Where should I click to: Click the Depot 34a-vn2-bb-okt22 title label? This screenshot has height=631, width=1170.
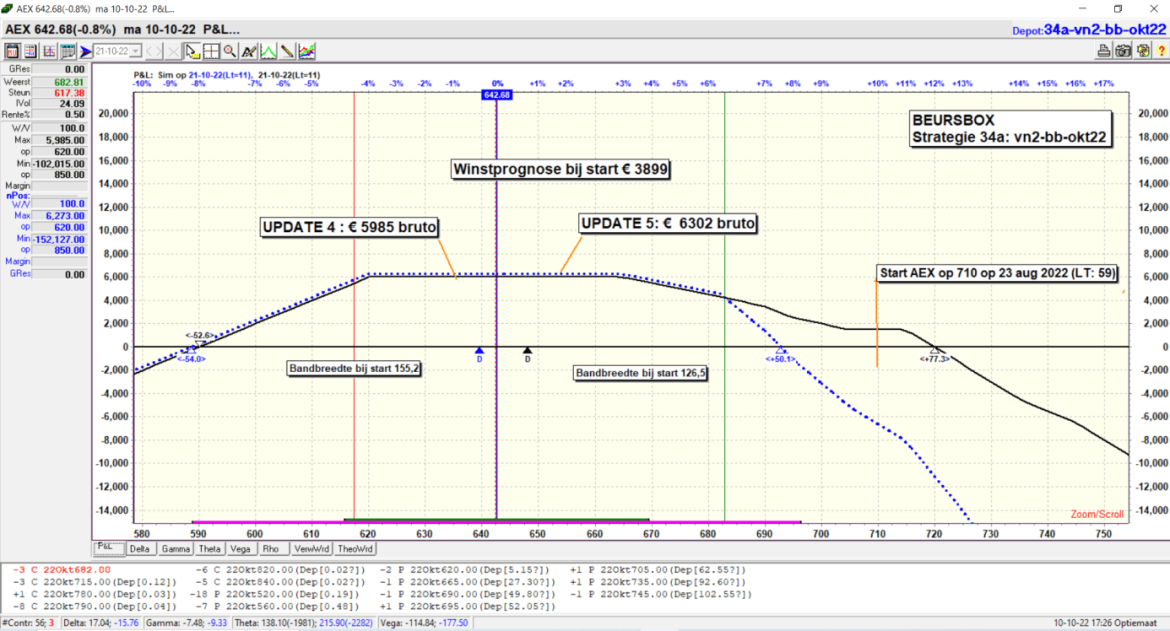[1089, 30]
